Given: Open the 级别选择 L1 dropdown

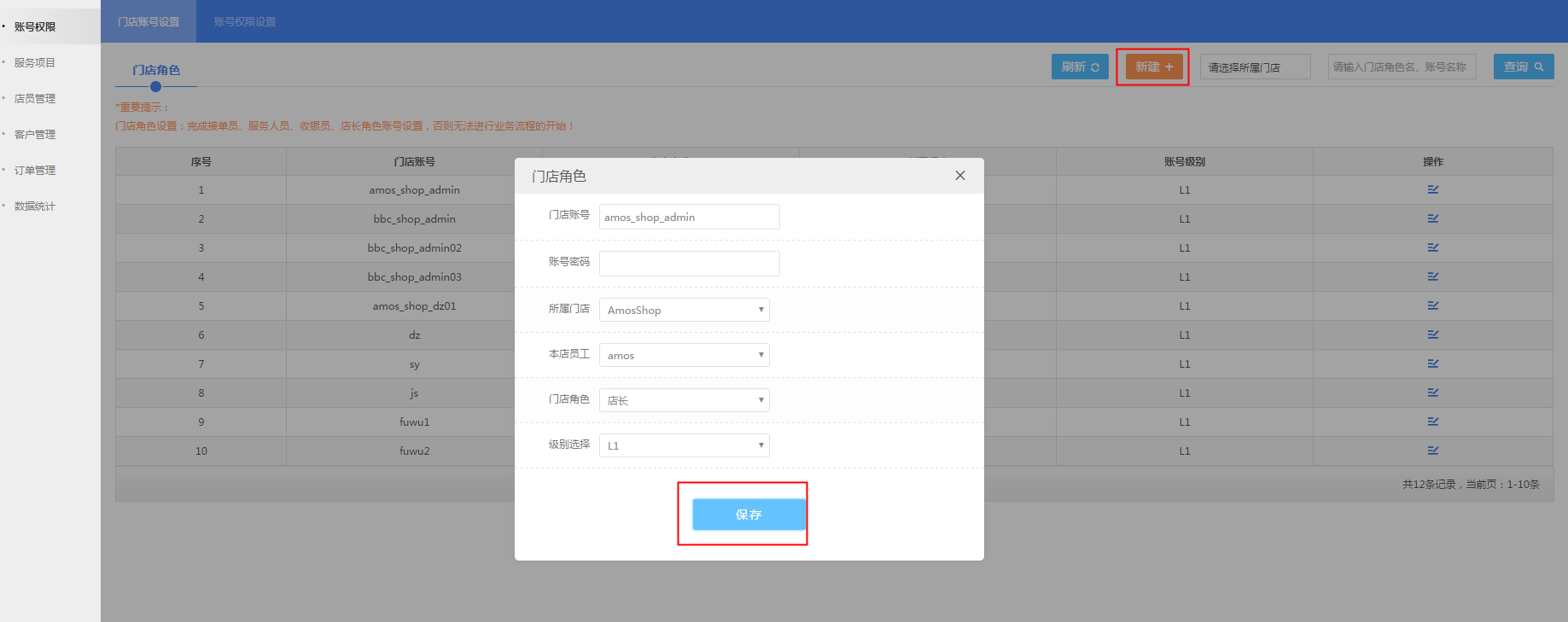Looking at the screenshot, I should 685,445.
